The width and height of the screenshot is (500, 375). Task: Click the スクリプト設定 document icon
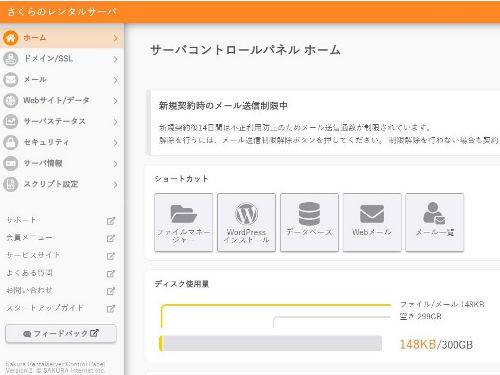[11, 184]
